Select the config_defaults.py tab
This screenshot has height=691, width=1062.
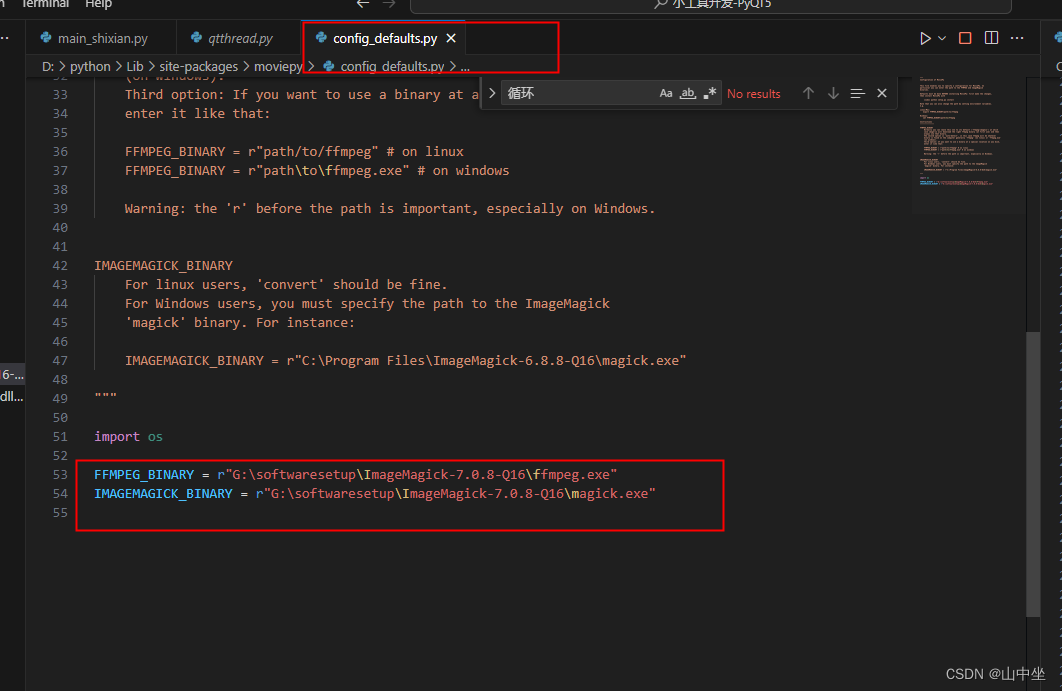(x=385, y=39)
